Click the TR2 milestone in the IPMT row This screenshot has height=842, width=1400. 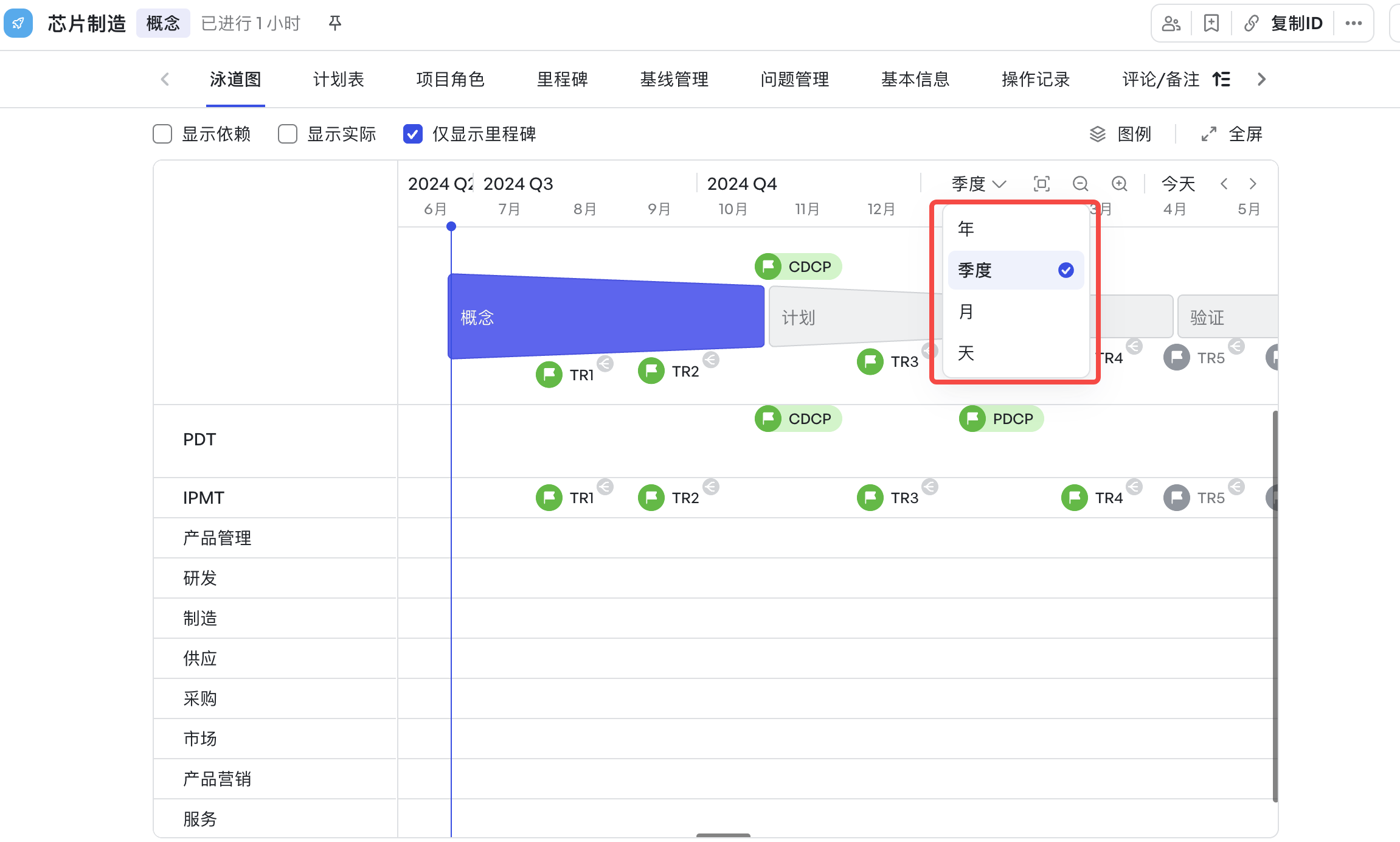(669, 498)
